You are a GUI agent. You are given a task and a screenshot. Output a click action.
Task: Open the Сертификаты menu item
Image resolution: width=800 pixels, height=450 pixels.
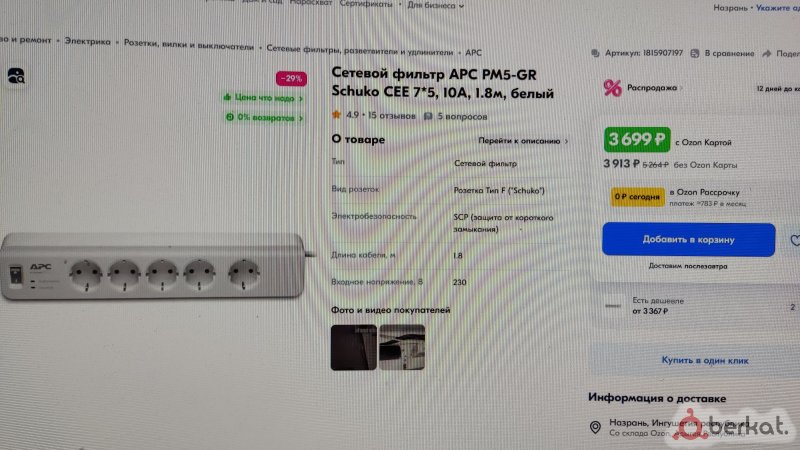pos(366,4)
